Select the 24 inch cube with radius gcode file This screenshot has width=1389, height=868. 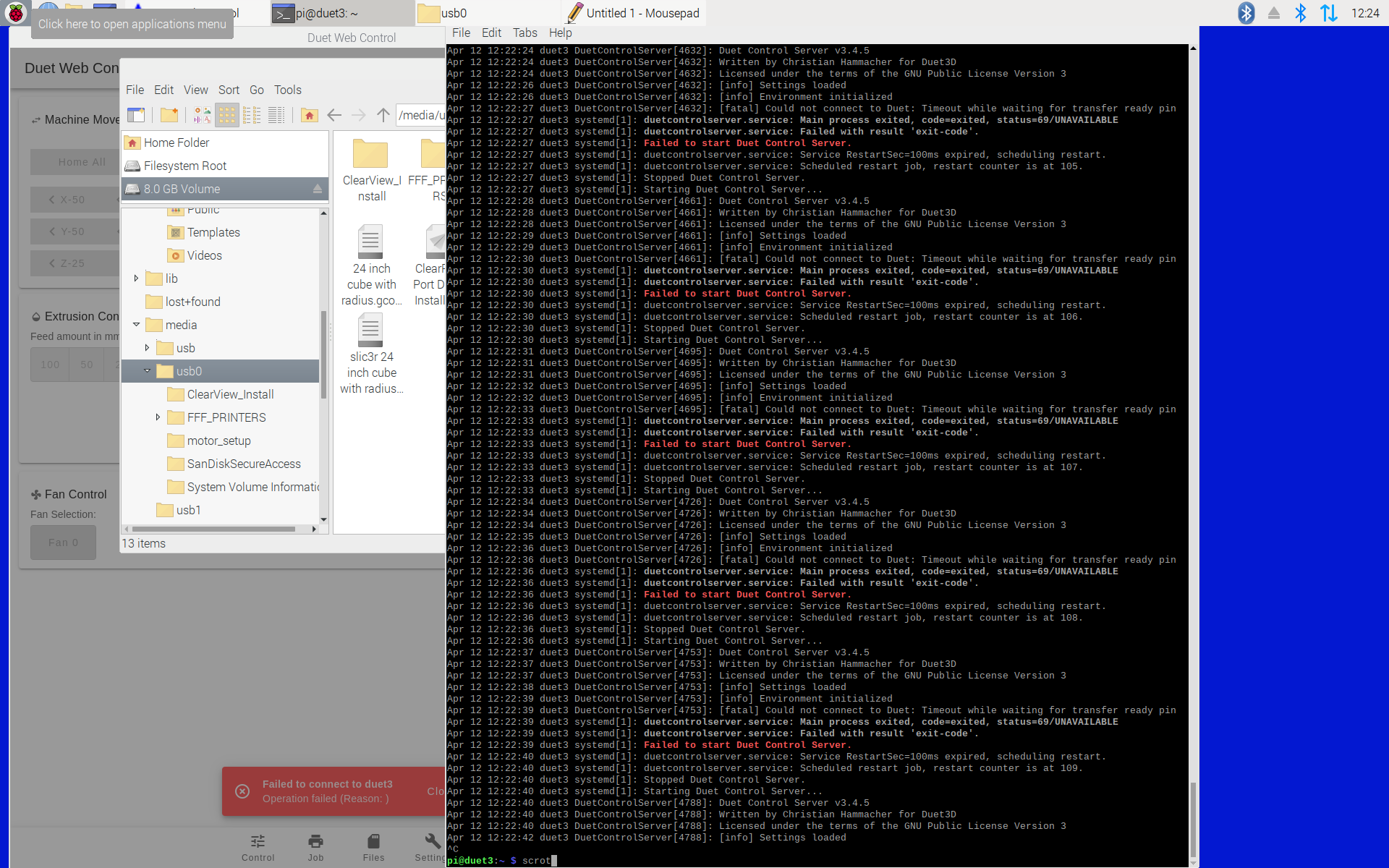[371, 265]
